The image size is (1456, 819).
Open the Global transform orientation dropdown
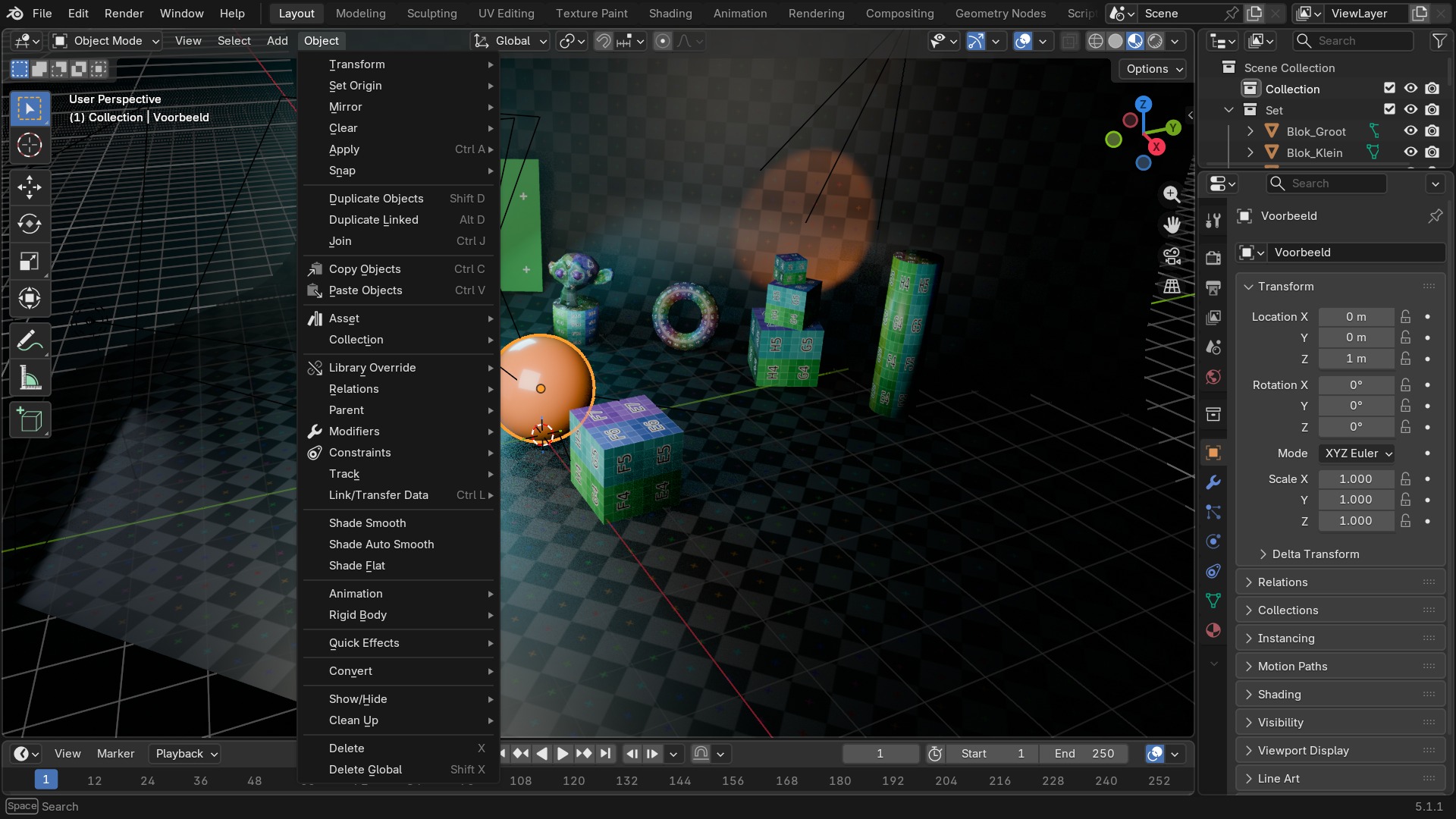(x=510, y=41)
